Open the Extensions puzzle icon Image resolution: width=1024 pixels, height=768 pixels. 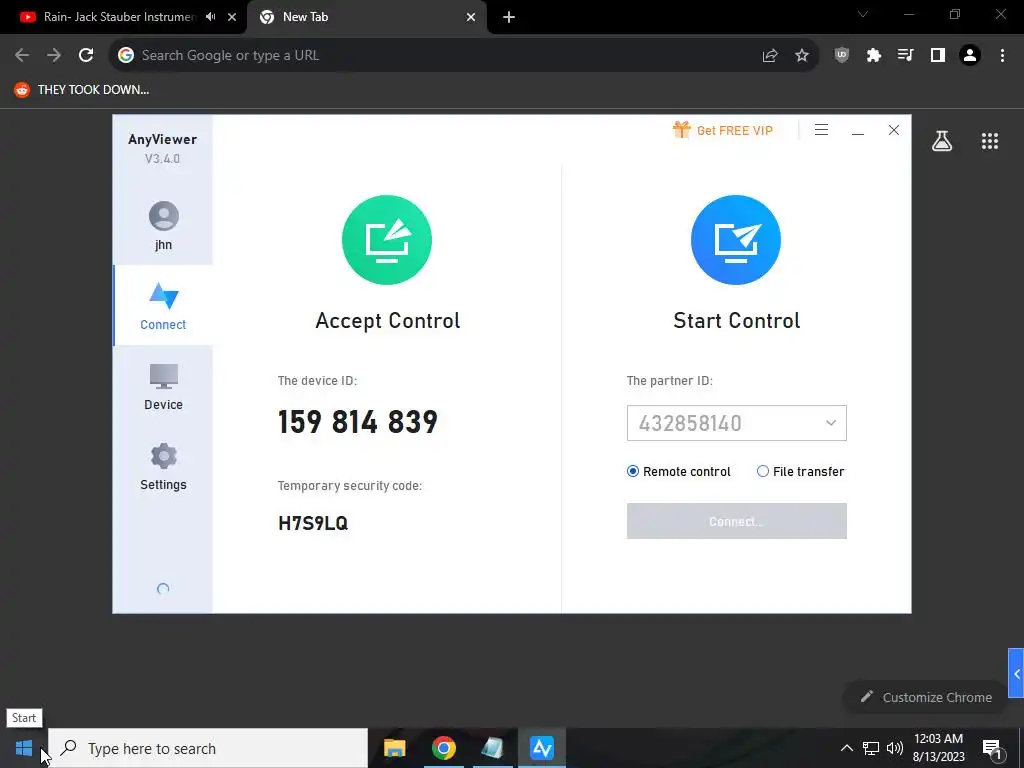[x=874, y=56]
